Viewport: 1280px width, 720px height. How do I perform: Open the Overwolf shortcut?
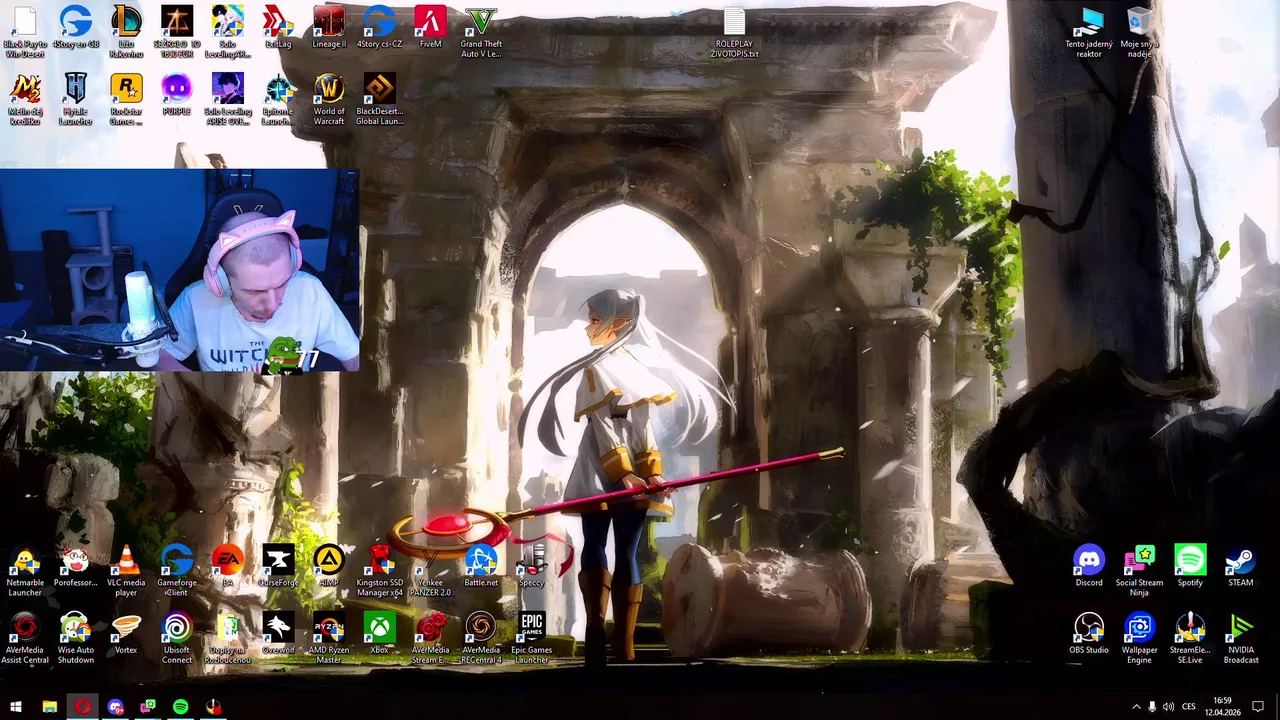(x=278, y=634)
